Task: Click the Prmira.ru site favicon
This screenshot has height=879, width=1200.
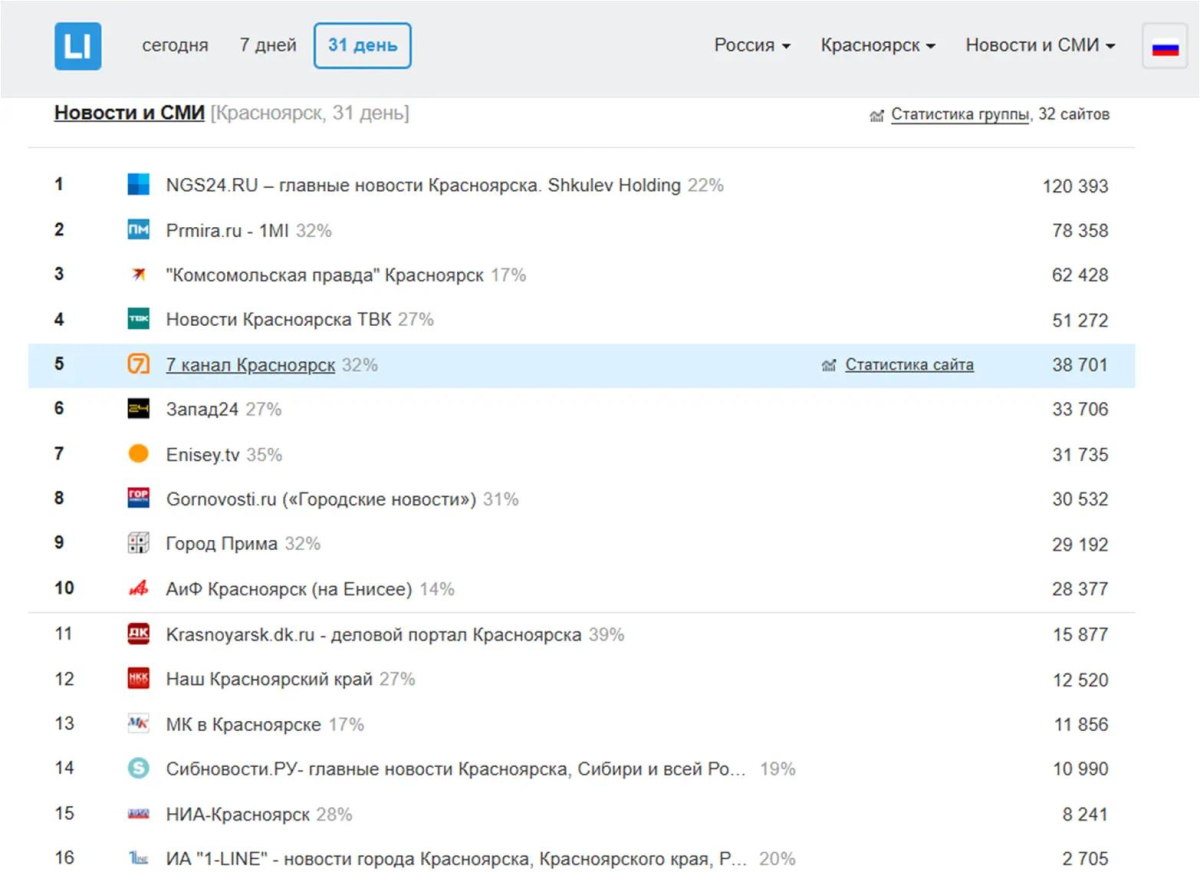Action: pos(138,230)
